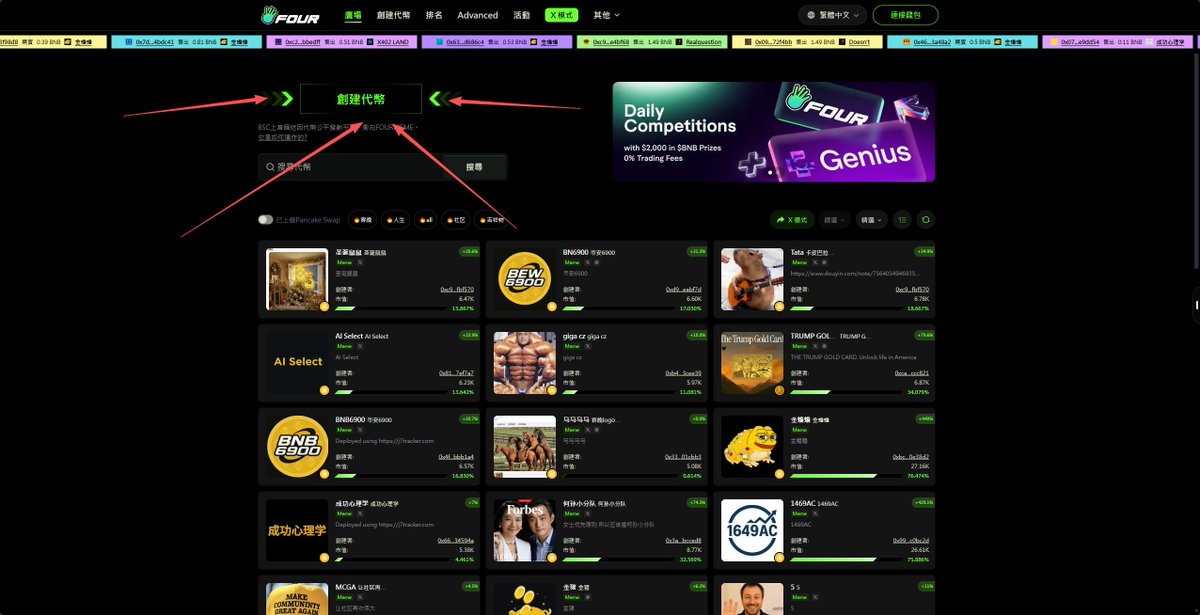
Task: Click the X icon on AI Select card
Action: click(x=360, y=345)
